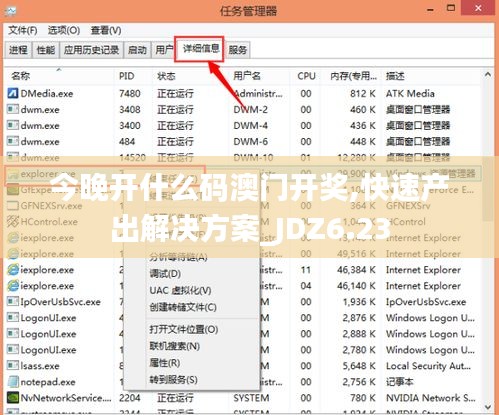Click the ATK Media description
The image size is (499, 415).
click(410, 94)
